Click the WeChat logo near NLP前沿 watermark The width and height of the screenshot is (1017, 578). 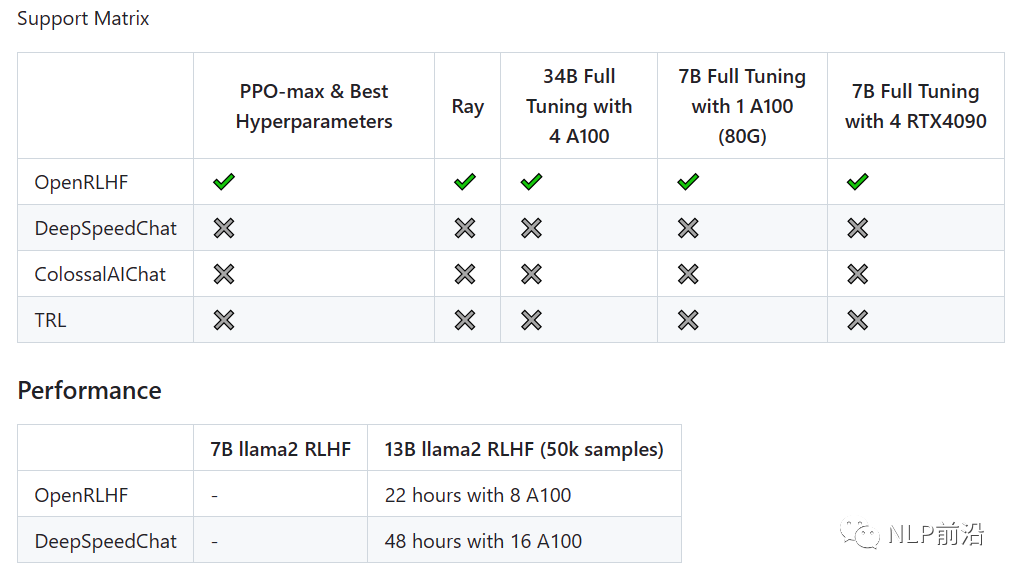click(860, 534)
